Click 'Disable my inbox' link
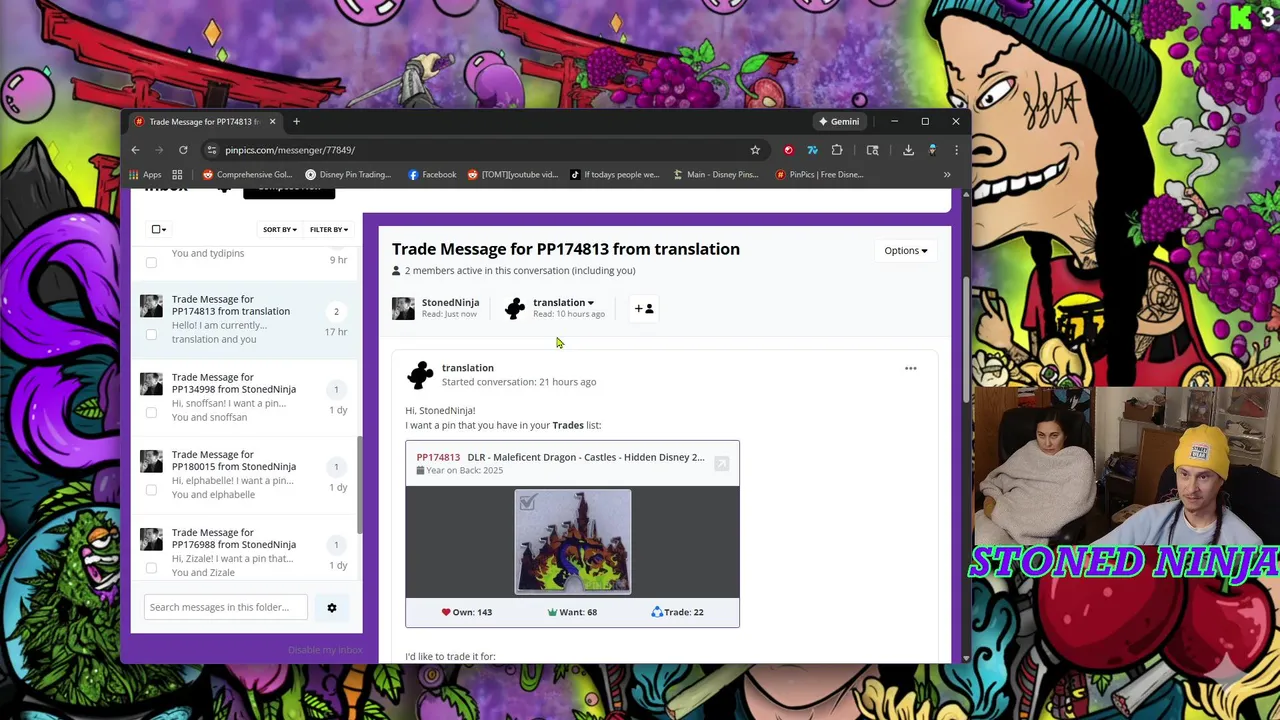The image size is (1280, 720). pos(325,650)
